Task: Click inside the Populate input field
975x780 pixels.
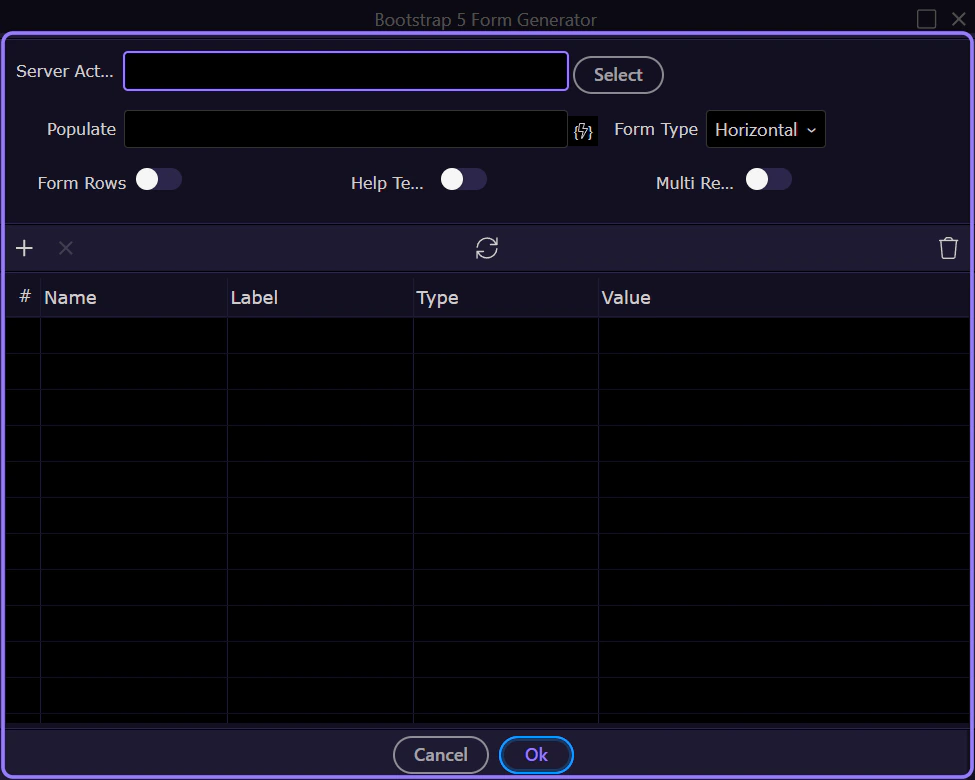Action: click(x=346, y=129)
